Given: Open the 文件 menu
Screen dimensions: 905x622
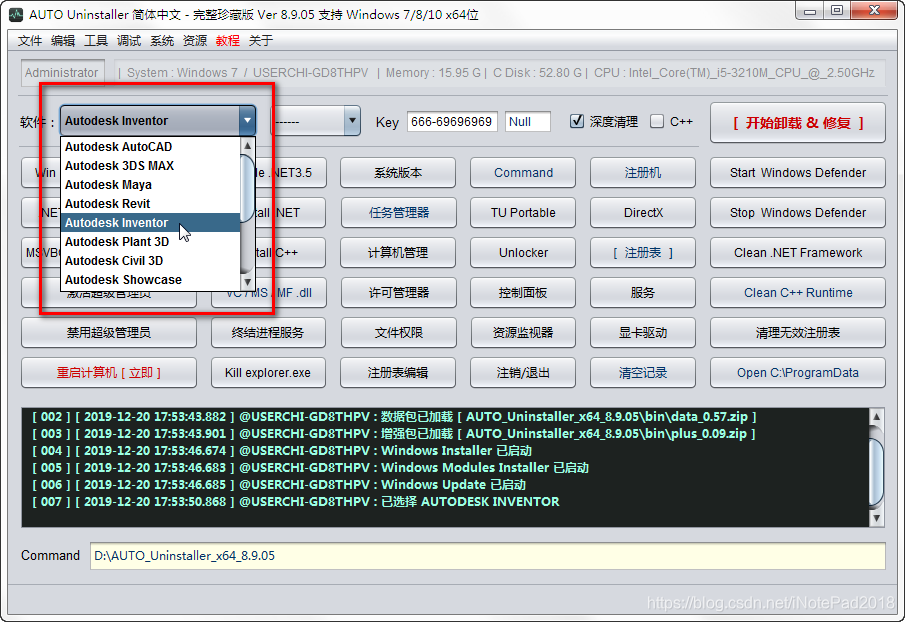Looking at the screenshot, I should pos(30,40).
